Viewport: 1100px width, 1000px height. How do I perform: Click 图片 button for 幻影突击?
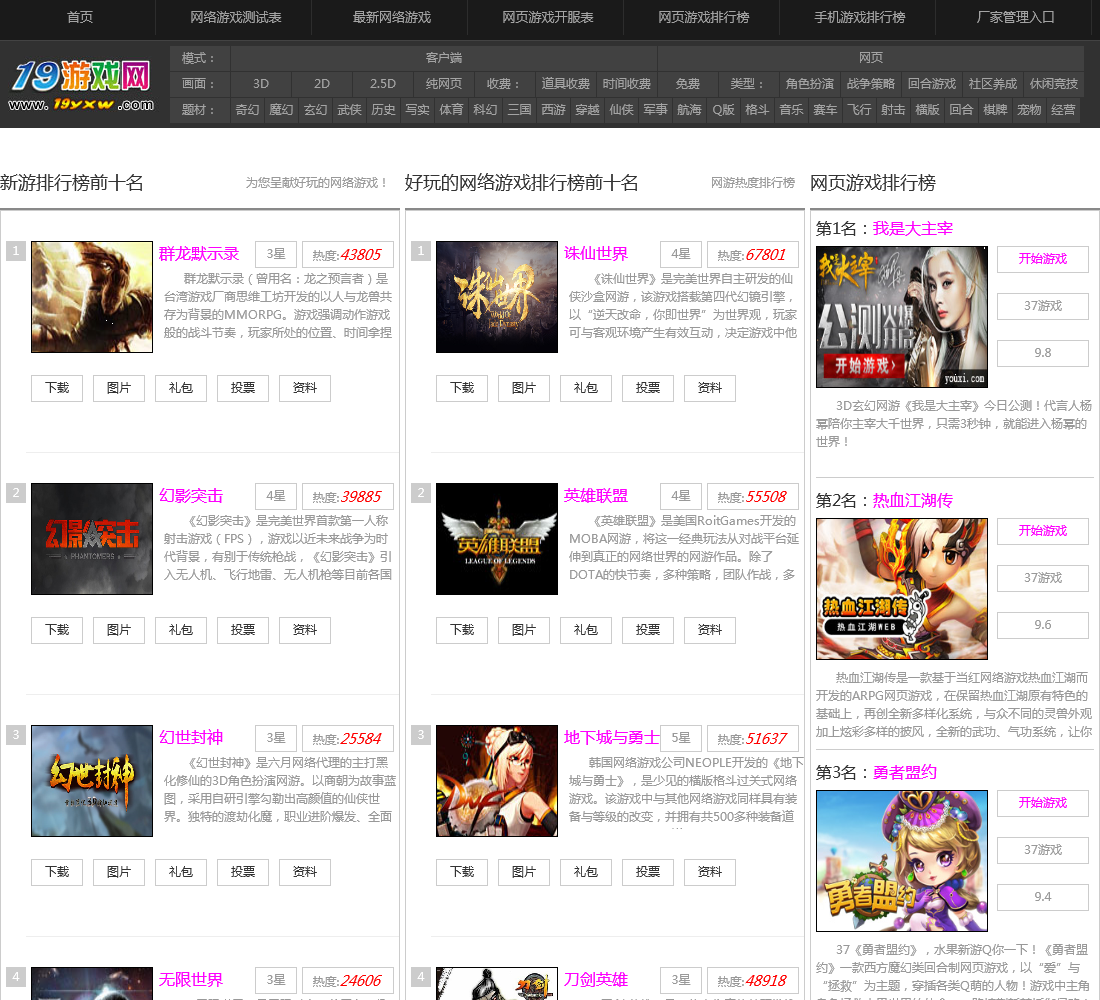click(119, 630)
